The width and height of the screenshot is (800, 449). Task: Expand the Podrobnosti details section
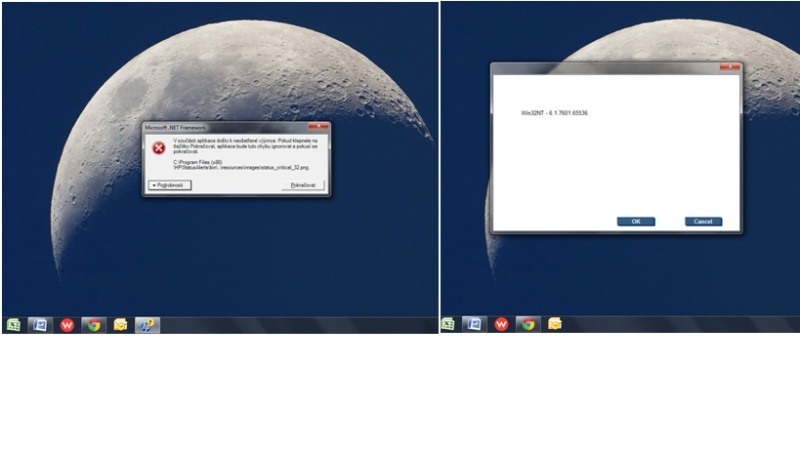tap(170, 185)
